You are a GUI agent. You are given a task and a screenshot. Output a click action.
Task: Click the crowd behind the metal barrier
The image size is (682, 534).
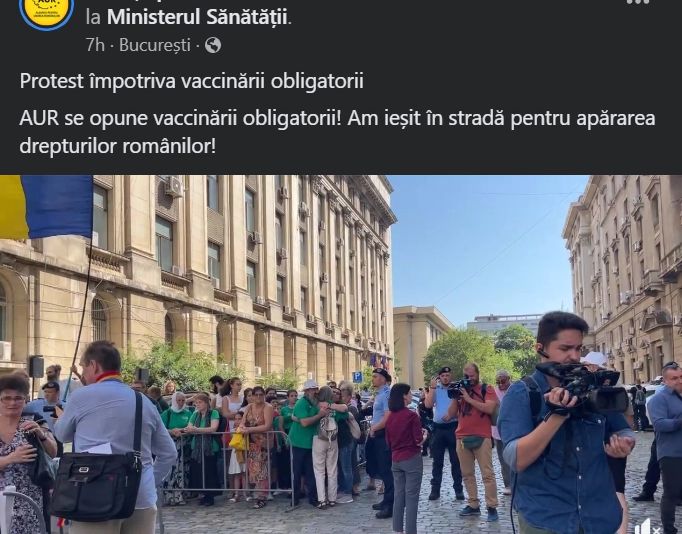point(261,439)
